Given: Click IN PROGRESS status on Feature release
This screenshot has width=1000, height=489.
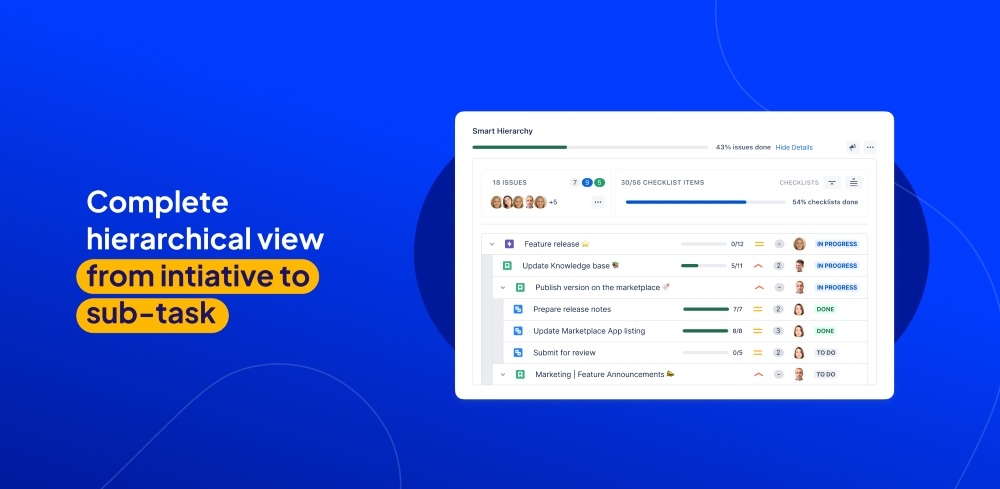Looking at the screenshot, I should [x=837, y=244].
